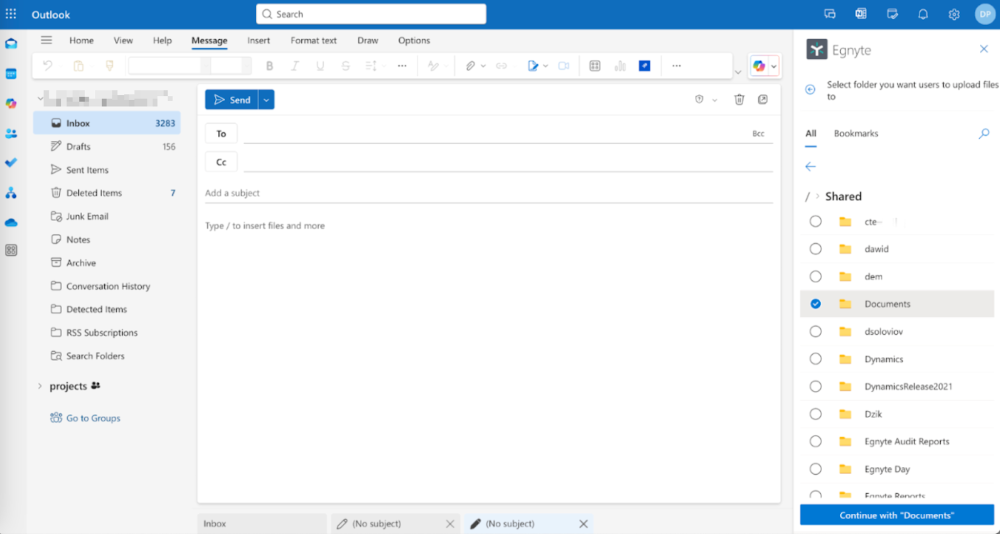Deselect the checked Documents folder

pyautogui.click(x=816, y=304)
